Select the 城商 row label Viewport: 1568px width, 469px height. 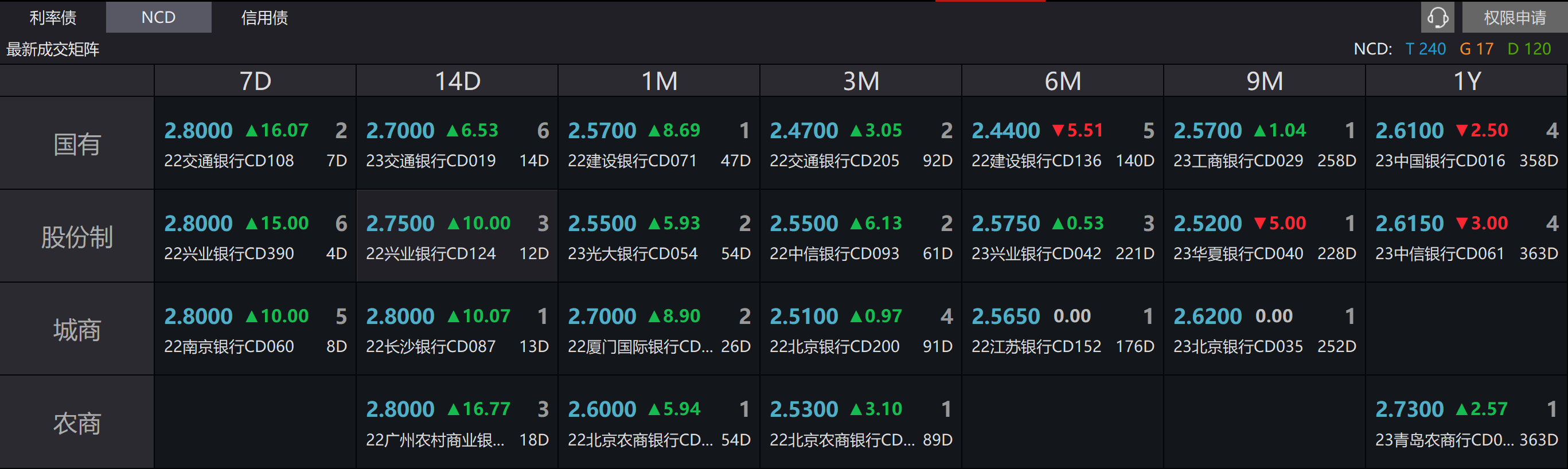click(x=77, y=329)
